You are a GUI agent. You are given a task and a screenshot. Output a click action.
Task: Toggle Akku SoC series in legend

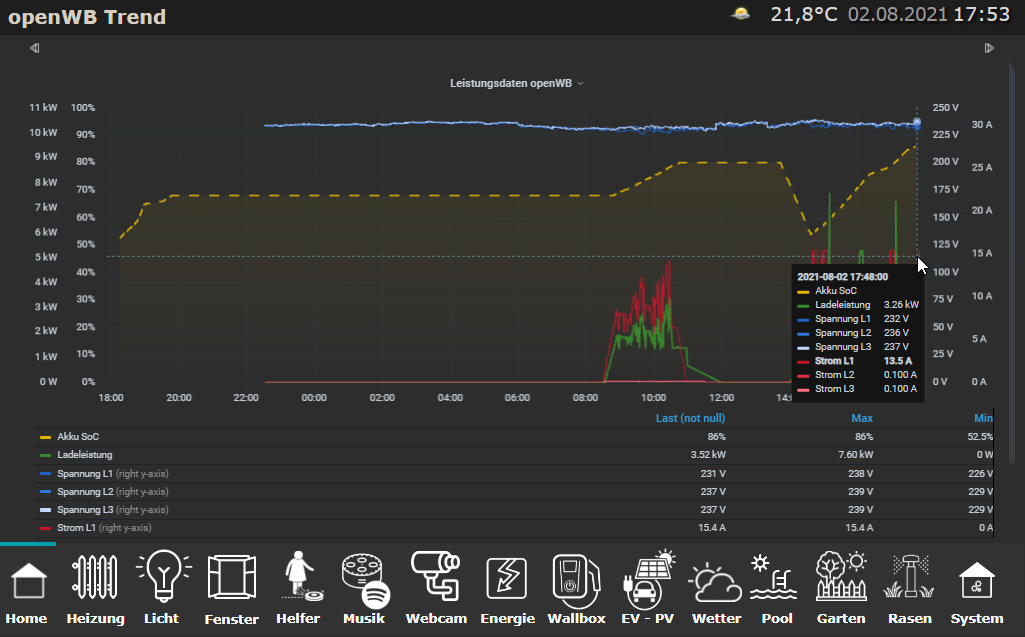pos(78,437)
